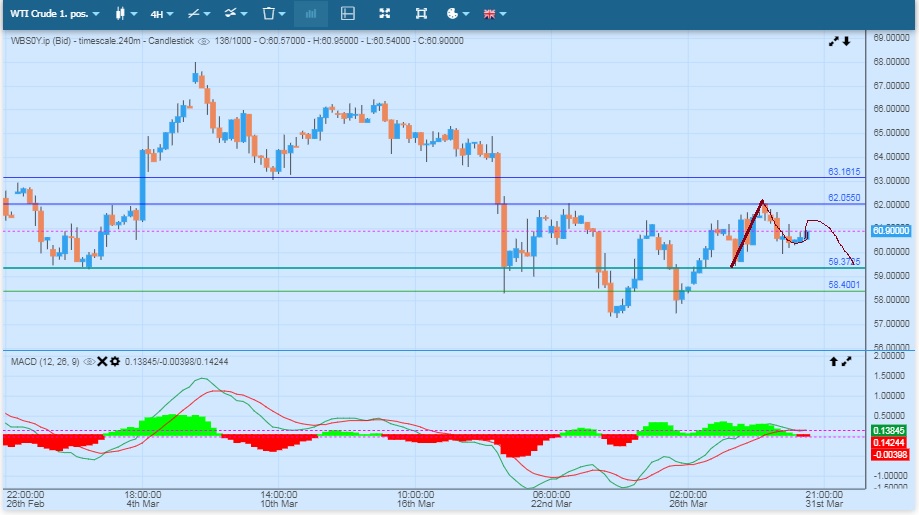Click the square frame screenshot icon
The image size is (919, 515).
(x=421, y=14)
